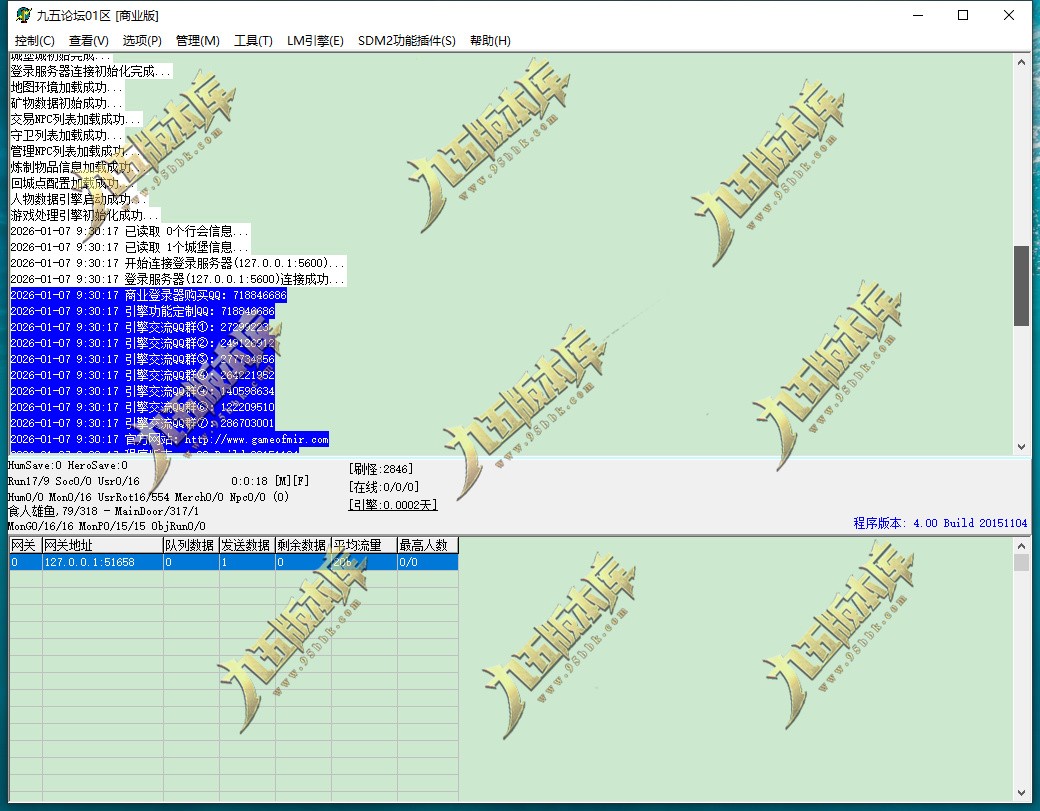Click the application icon in title bar
Image resolution: width=1040 pixels, height=811 pixels.
tap(23, 15)
